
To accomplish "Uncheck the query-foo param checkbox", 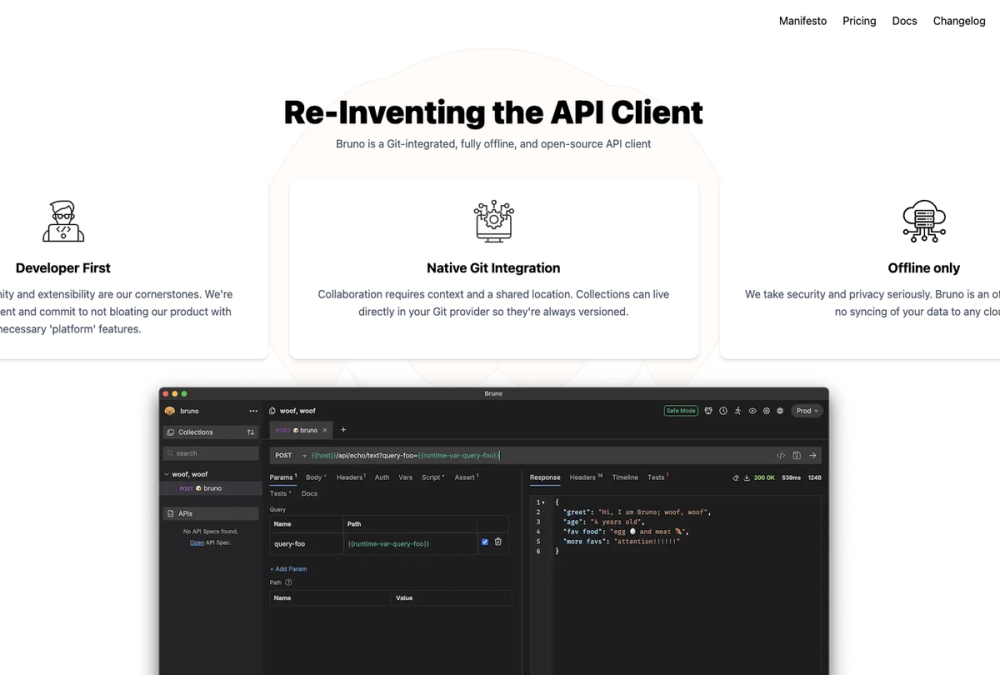I will [485, 542].
